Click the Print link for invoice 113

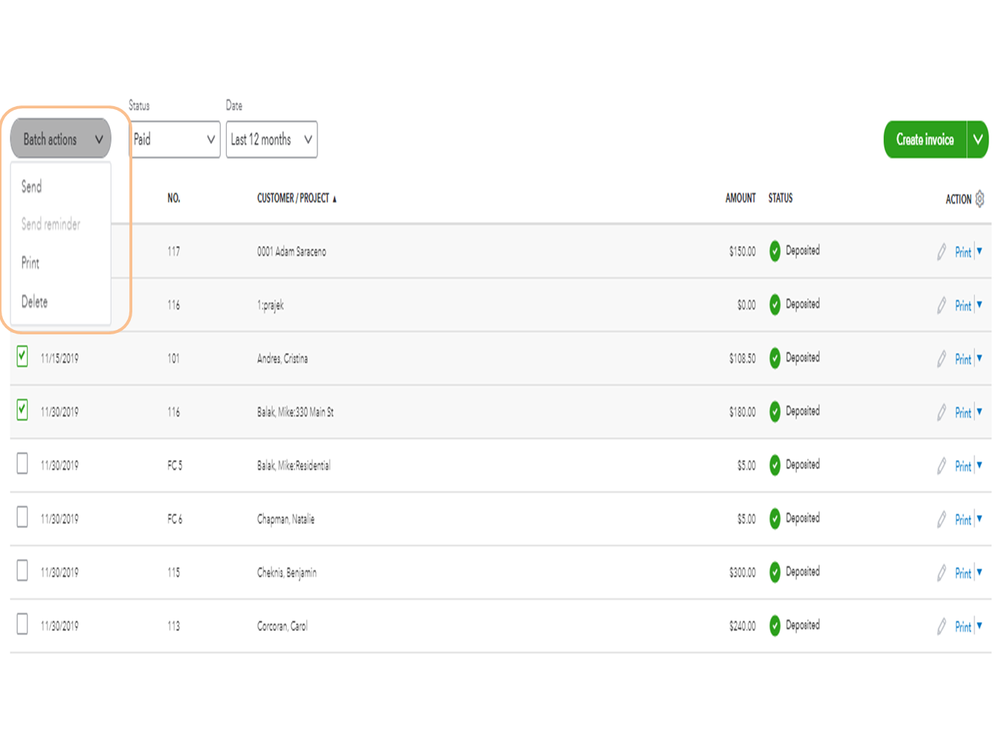[x=963, y=627]
